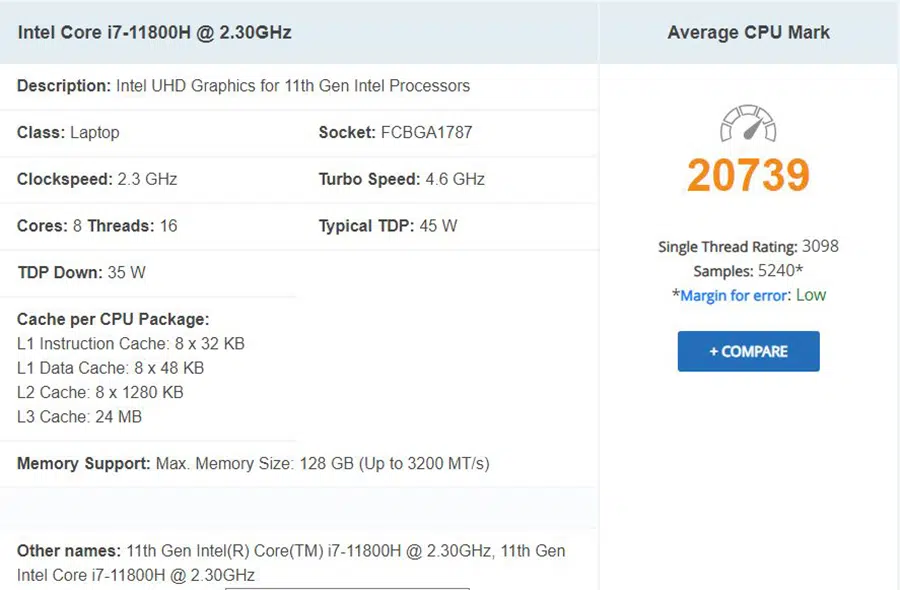
Task: Select the Description: Intel UHD Graphics text
Action: click(243, 86)
